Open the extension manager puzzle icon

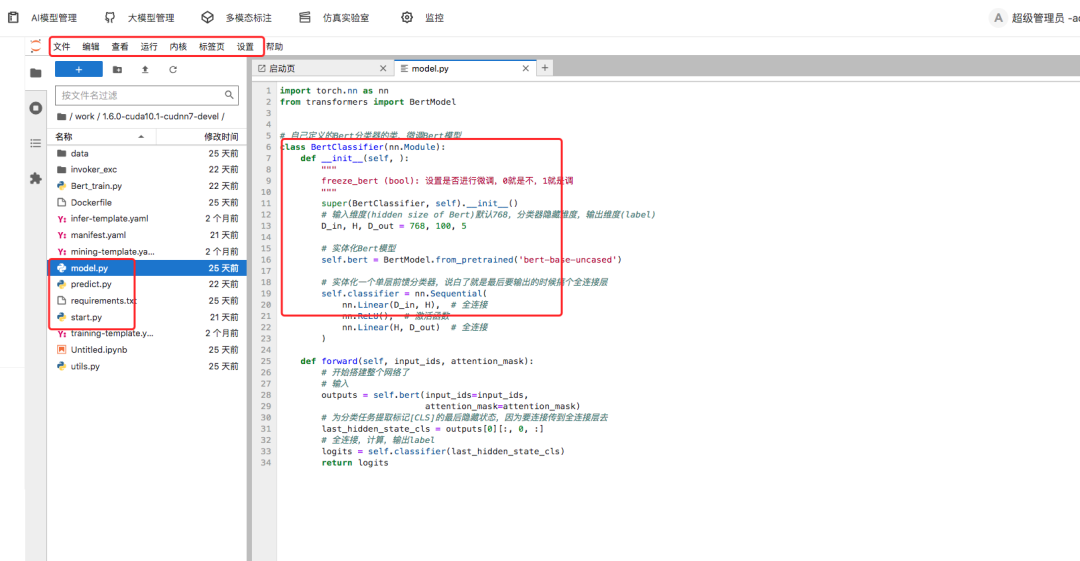coord(36,178)
